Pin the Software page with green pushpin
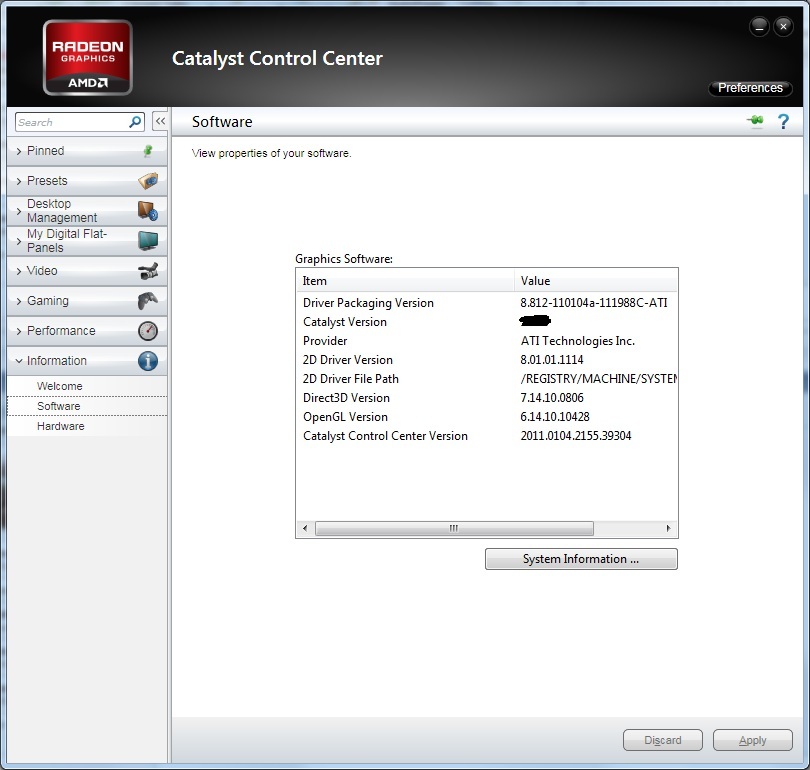This screenshot has width=810, height=770. [x=755, y=121]
